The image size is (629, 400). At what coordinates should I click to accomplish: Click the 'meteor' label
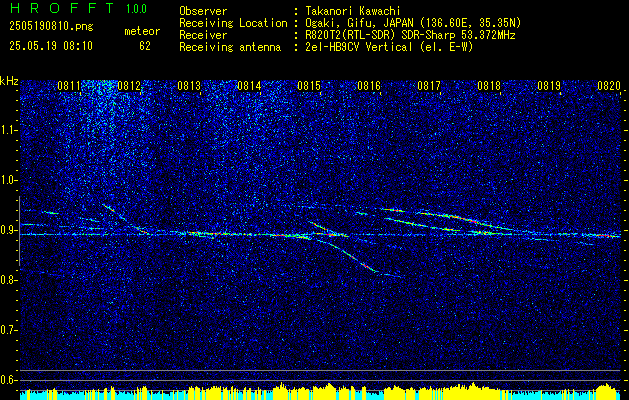click(142, 32)
